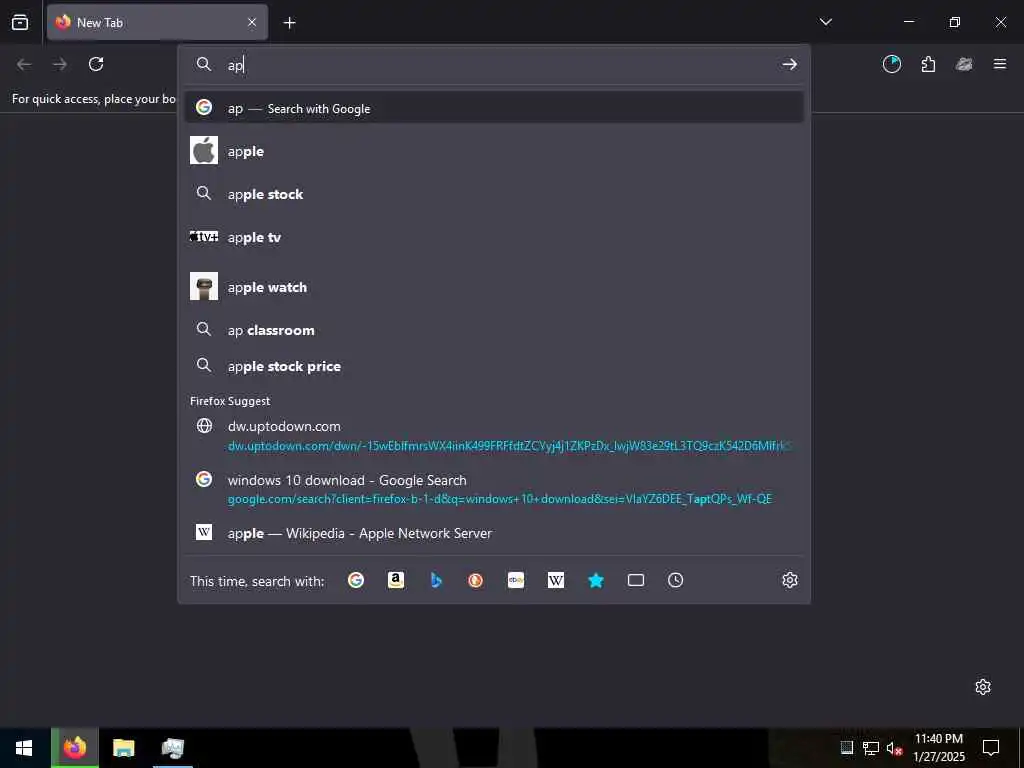Open search settings gear in dropdown
Screen dimensions: 1024x768
790,580
